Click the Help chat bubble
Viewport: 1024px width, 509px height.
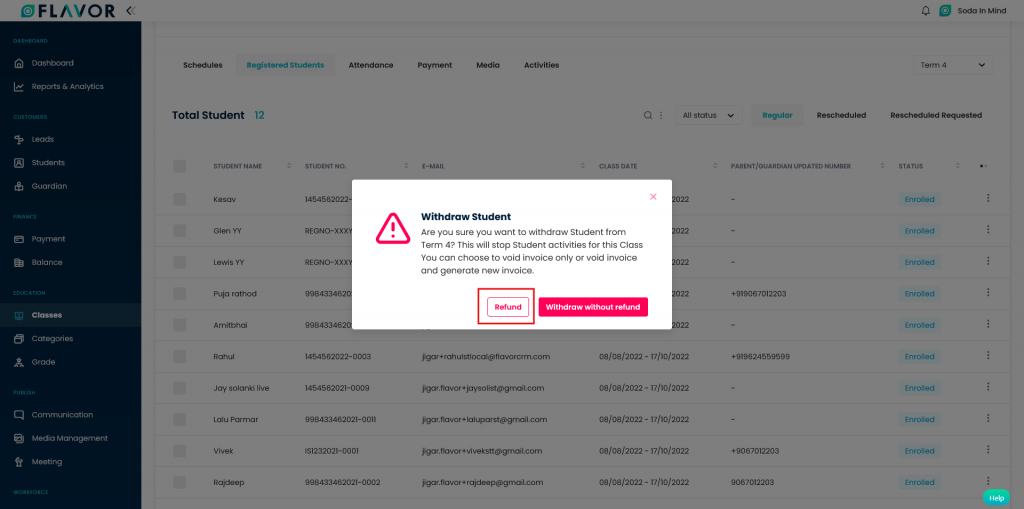pyautogui.click(x=995, y=497)
